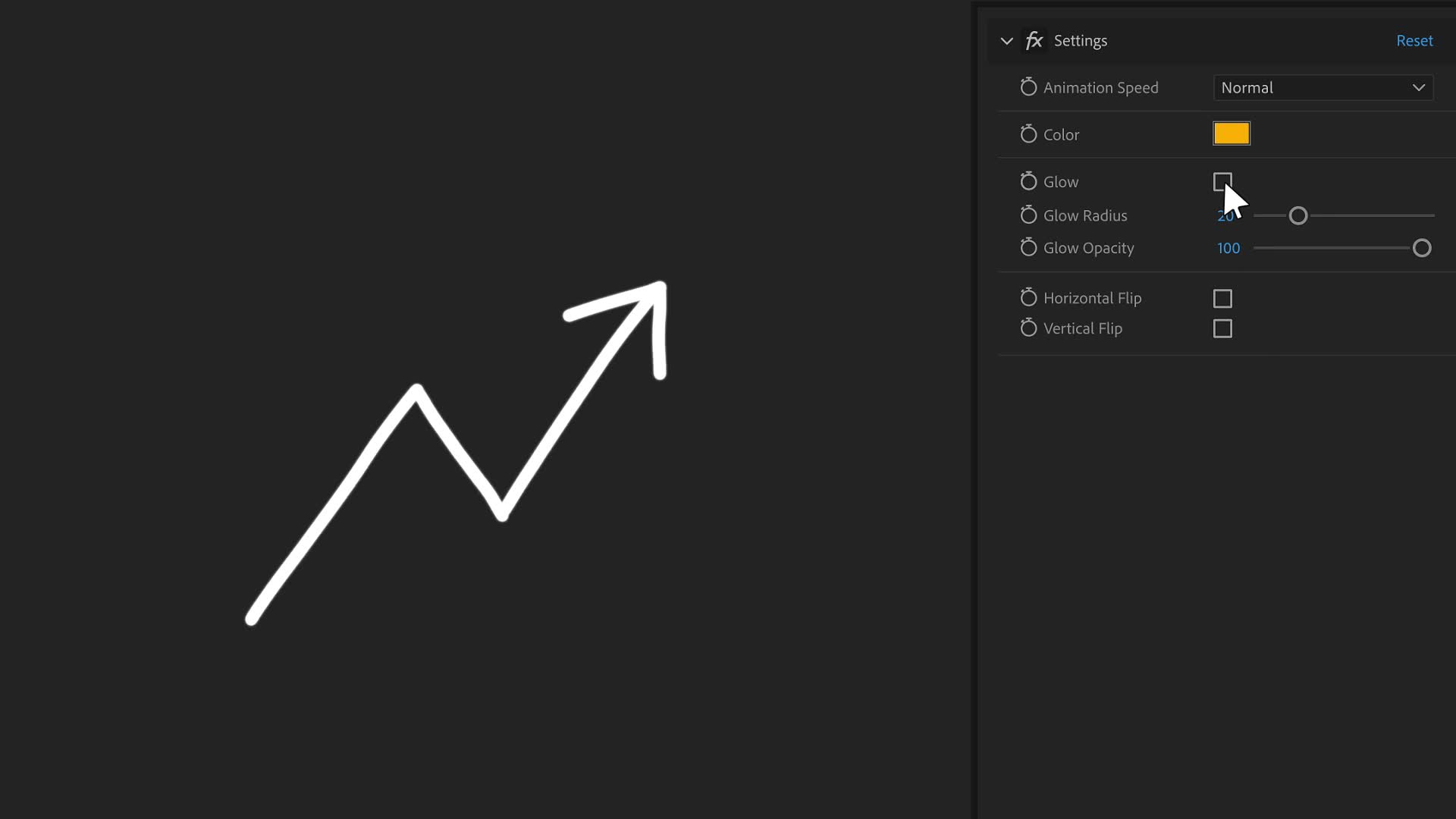
Task: Select the orange Color swatch
Action: tap(1231, 134)
